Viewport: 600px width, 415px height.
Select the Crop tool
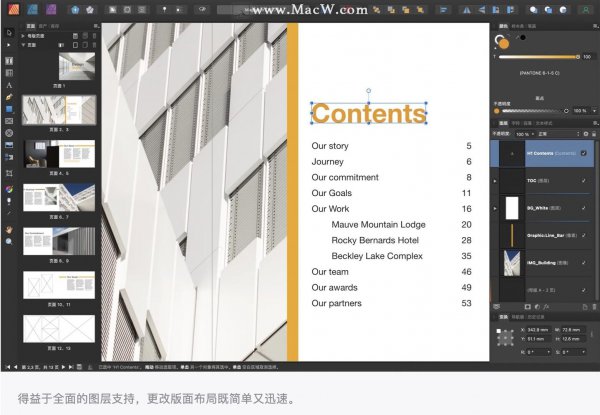(x=9, y=173)
